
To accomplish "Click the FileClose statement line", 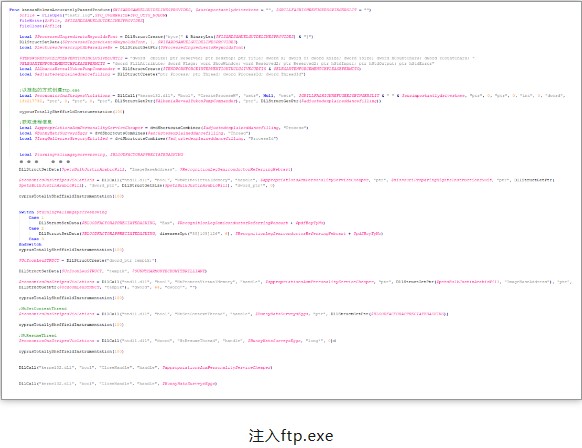I will click(40, 26).
